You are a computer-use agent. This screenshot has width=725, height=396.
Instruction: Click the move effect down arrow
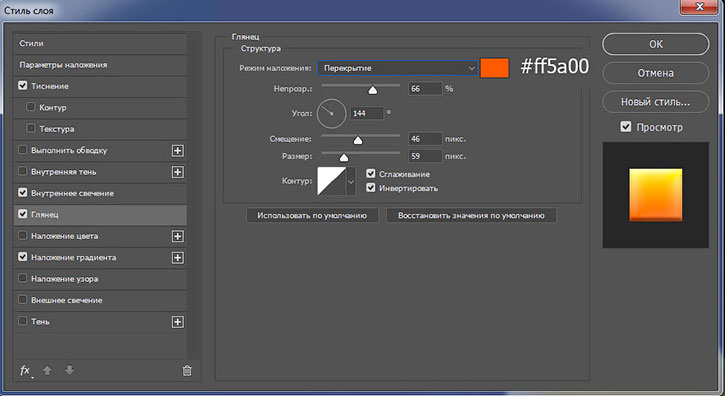click(x=69, y=370)
